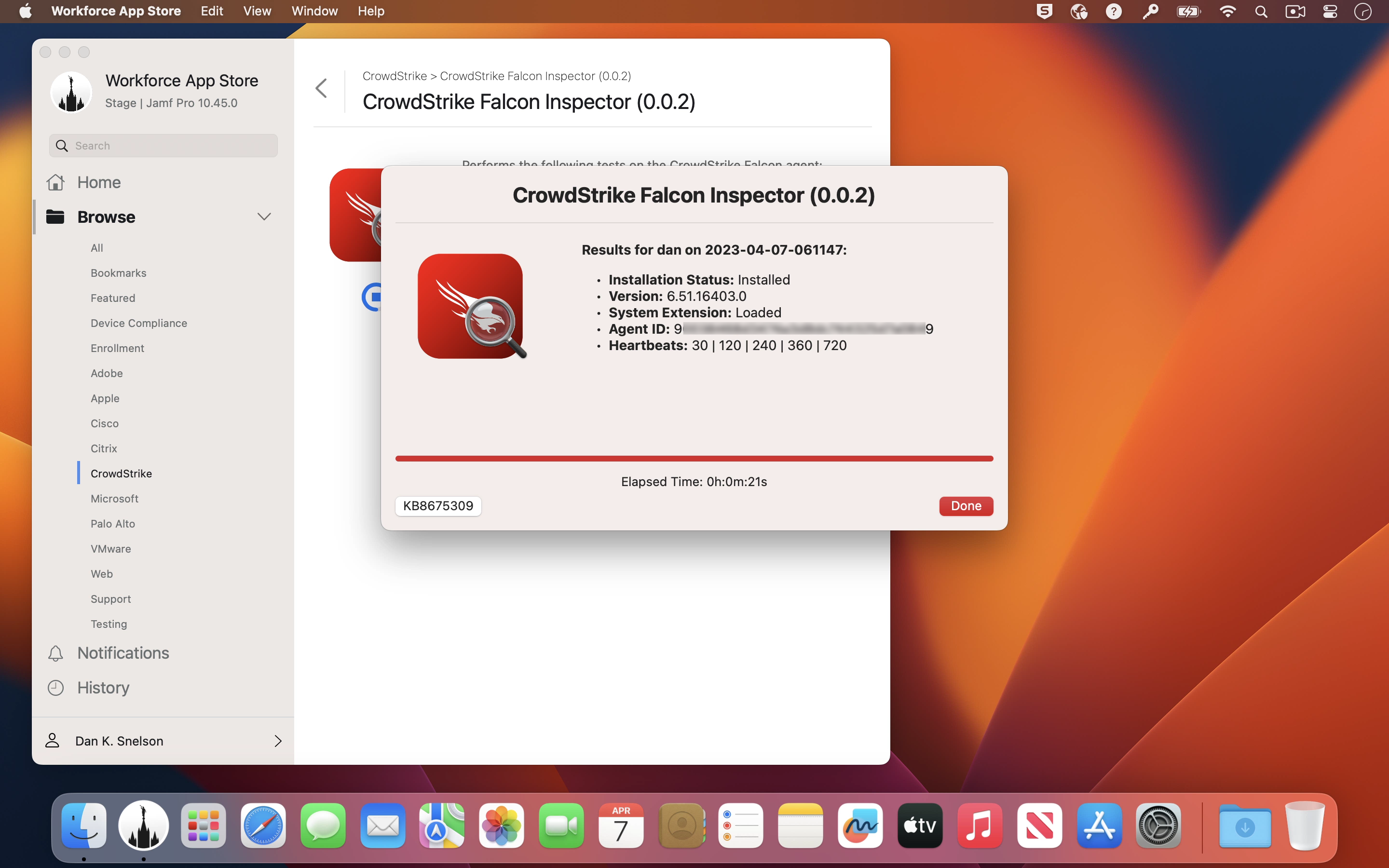Click the Agent ID value text

[x=803, y=329]
